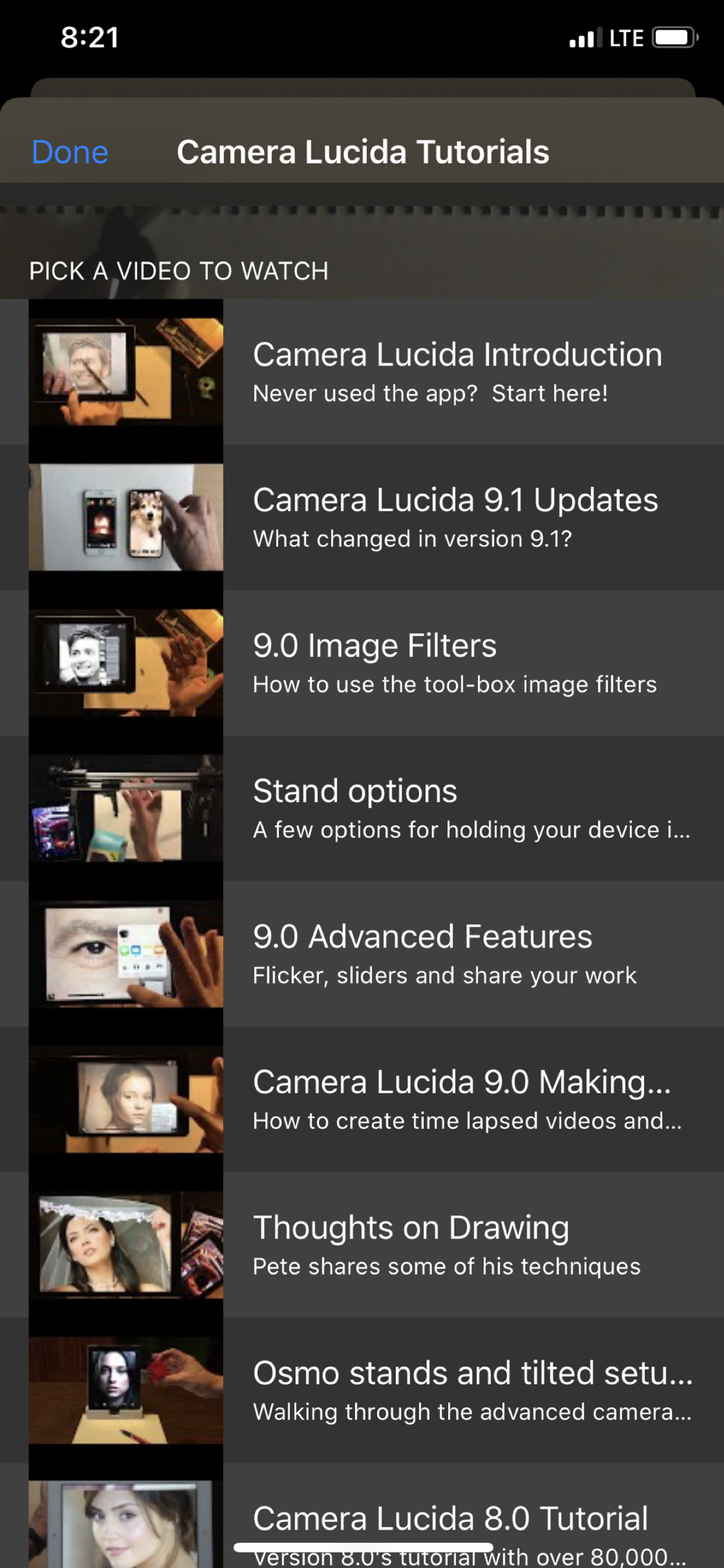The image size is (724, 1568).
Task: Tap 'Never used the app? Start here!'
Action: (x=430, y=394)
